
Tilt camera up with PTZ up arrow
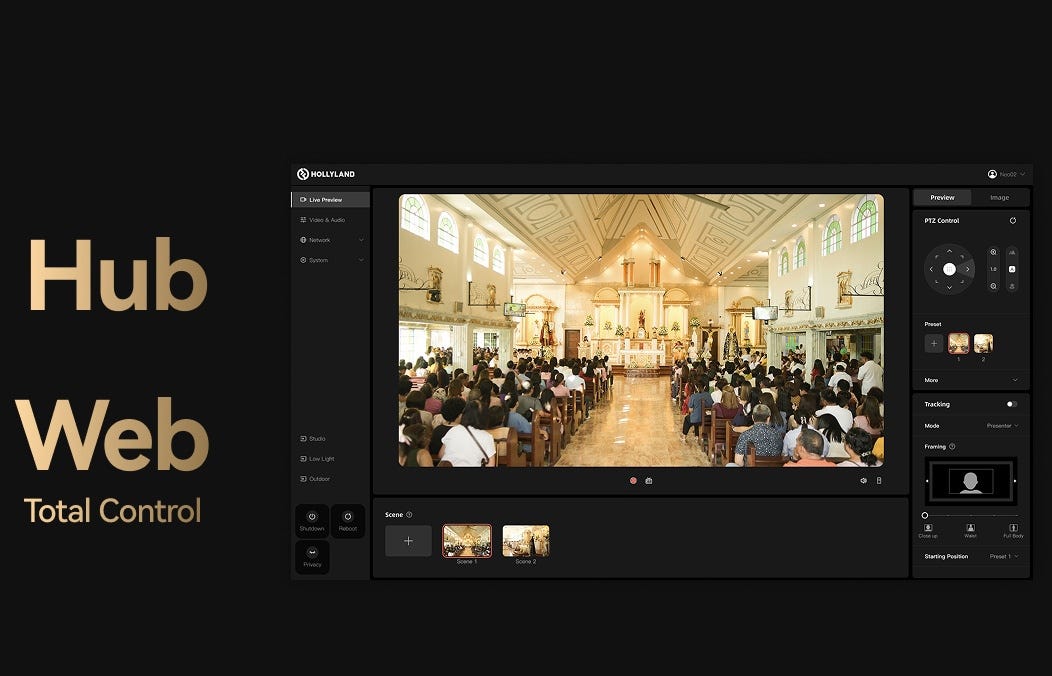[949, 251]
